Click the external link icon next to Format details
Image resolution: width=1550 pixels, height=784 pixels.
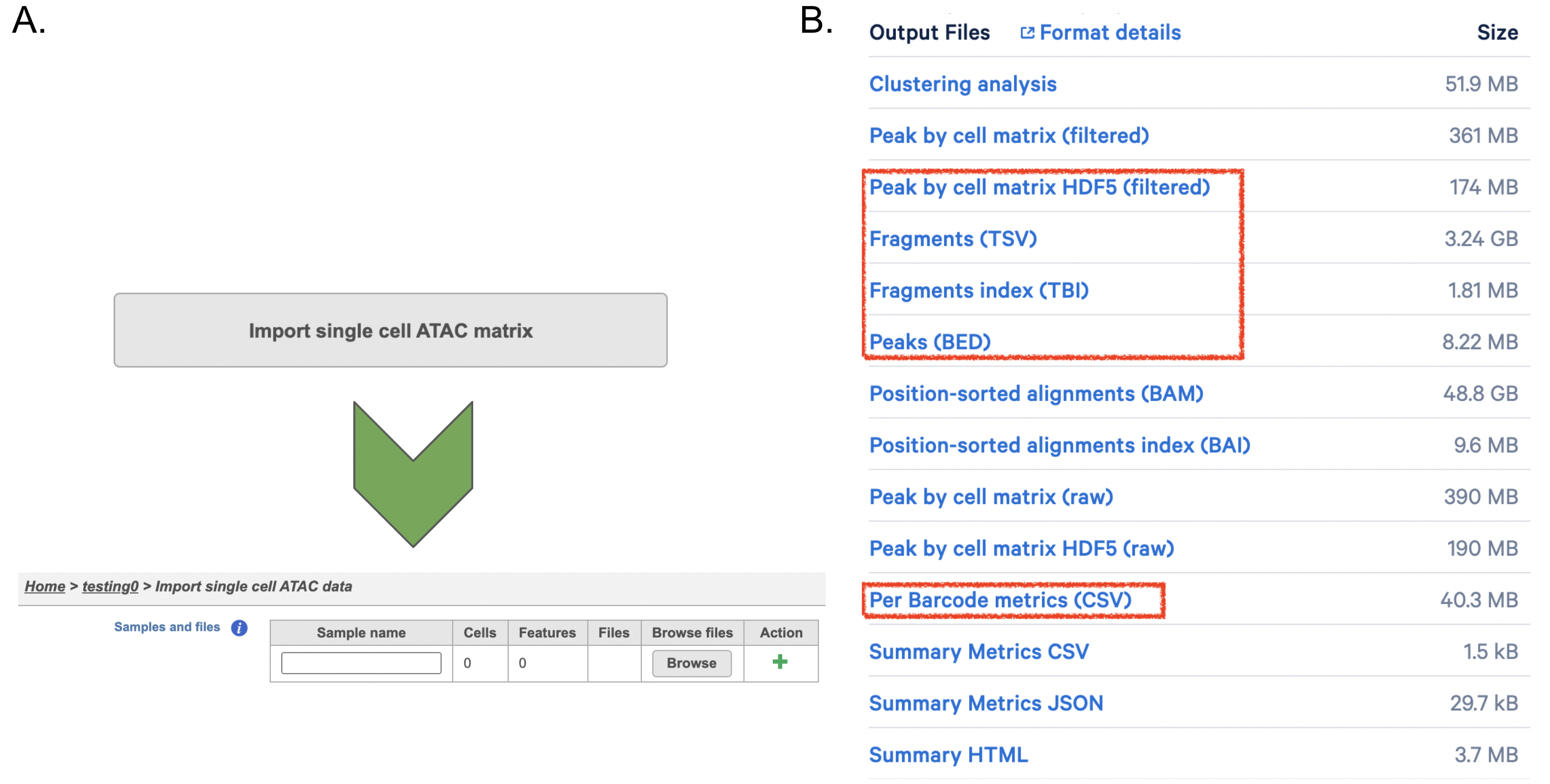coord(1027,33)
